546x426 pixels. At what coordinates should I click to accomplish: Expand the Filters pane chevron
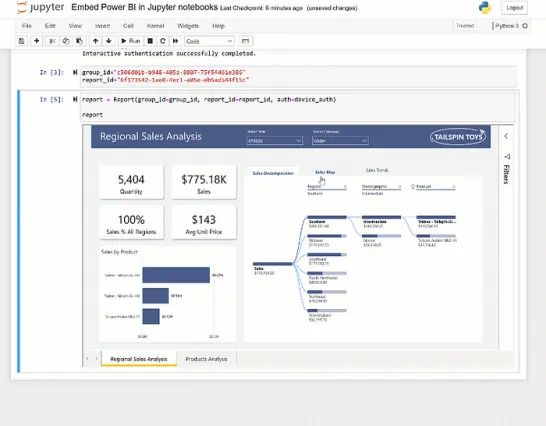(x=506, y=136)
